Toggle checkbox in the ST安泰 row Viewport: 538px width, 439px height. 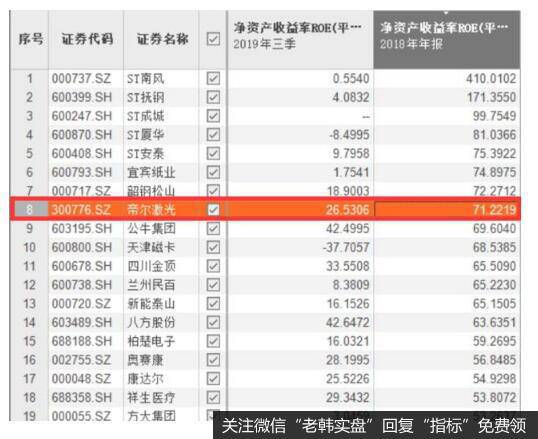click(x=213, y=153)
